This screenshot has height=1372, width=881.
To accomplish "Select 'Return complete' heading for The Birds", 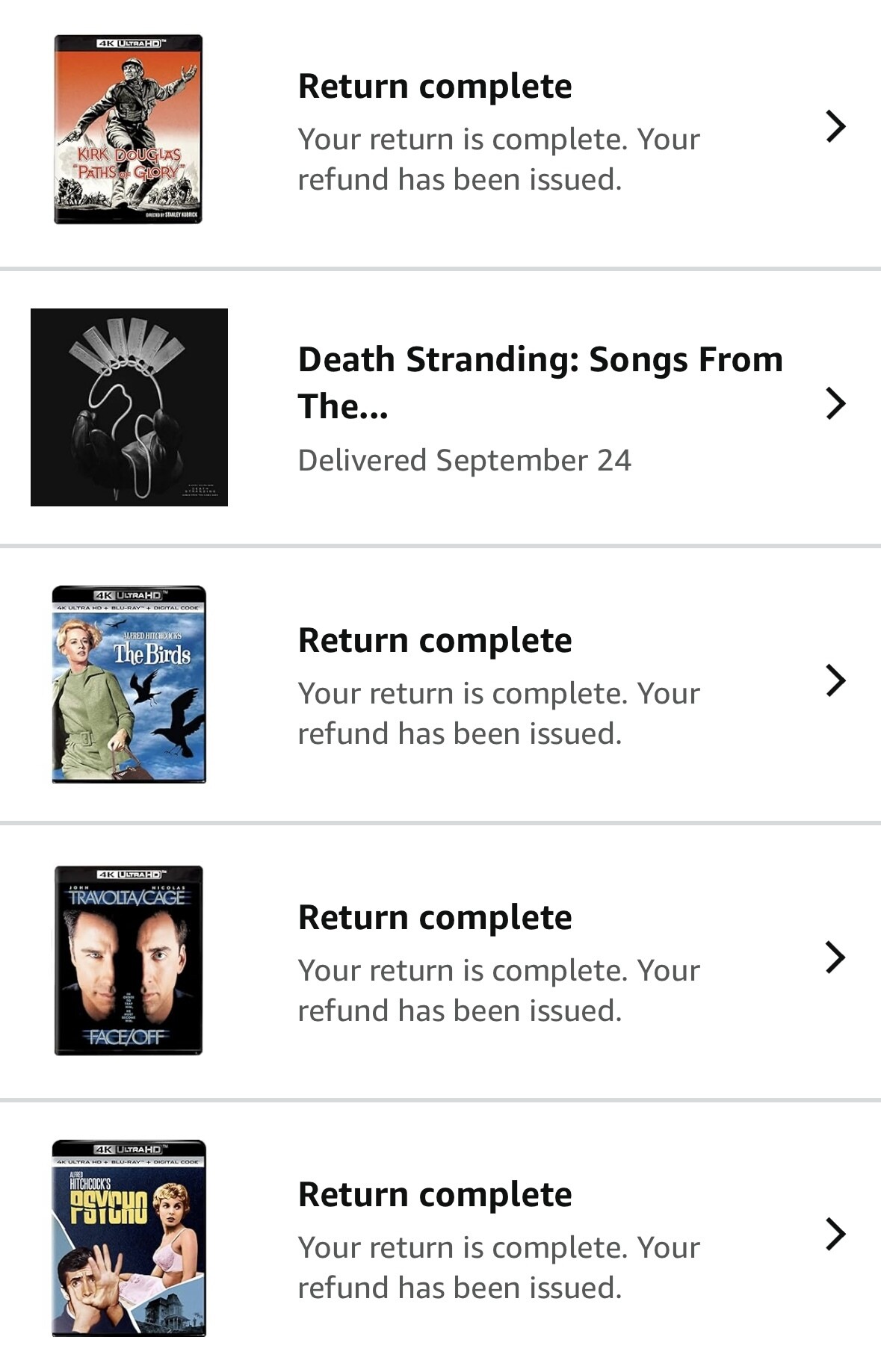I will click(435, 641).
